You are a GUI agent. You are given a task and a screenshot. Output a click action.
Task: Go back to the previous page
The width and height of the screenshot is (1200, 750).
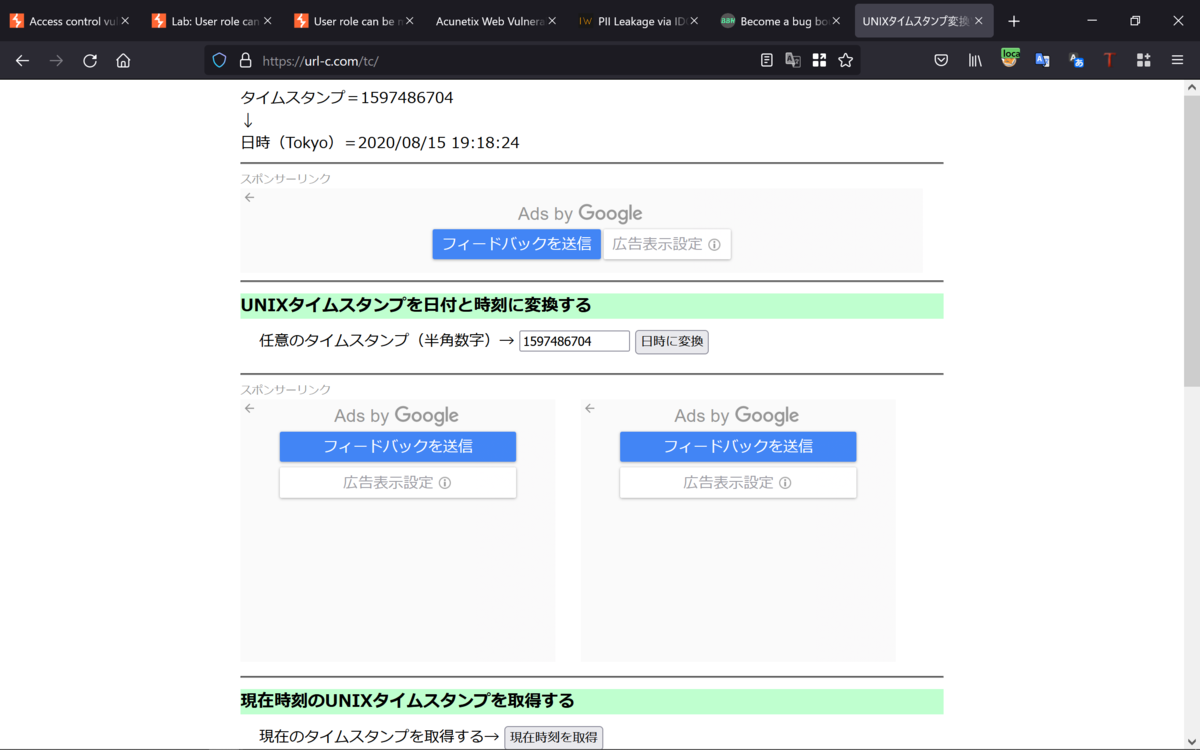22,60
